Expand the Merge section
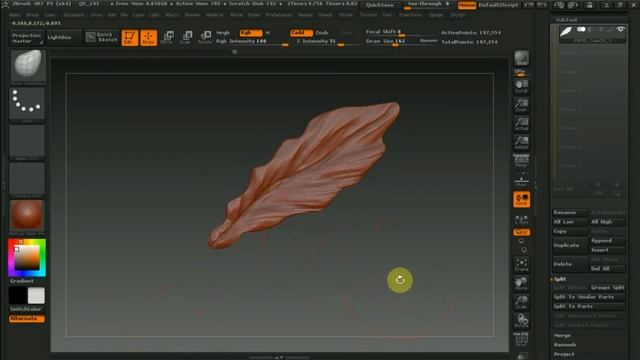 pos(562,335)
